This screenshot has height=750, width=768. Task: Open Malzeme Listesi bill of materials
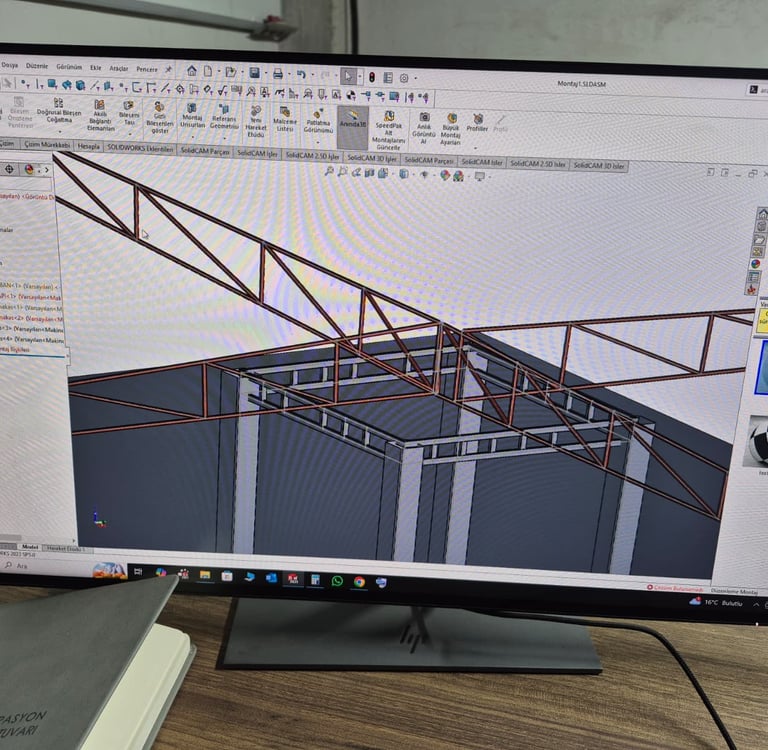[285, 119]
